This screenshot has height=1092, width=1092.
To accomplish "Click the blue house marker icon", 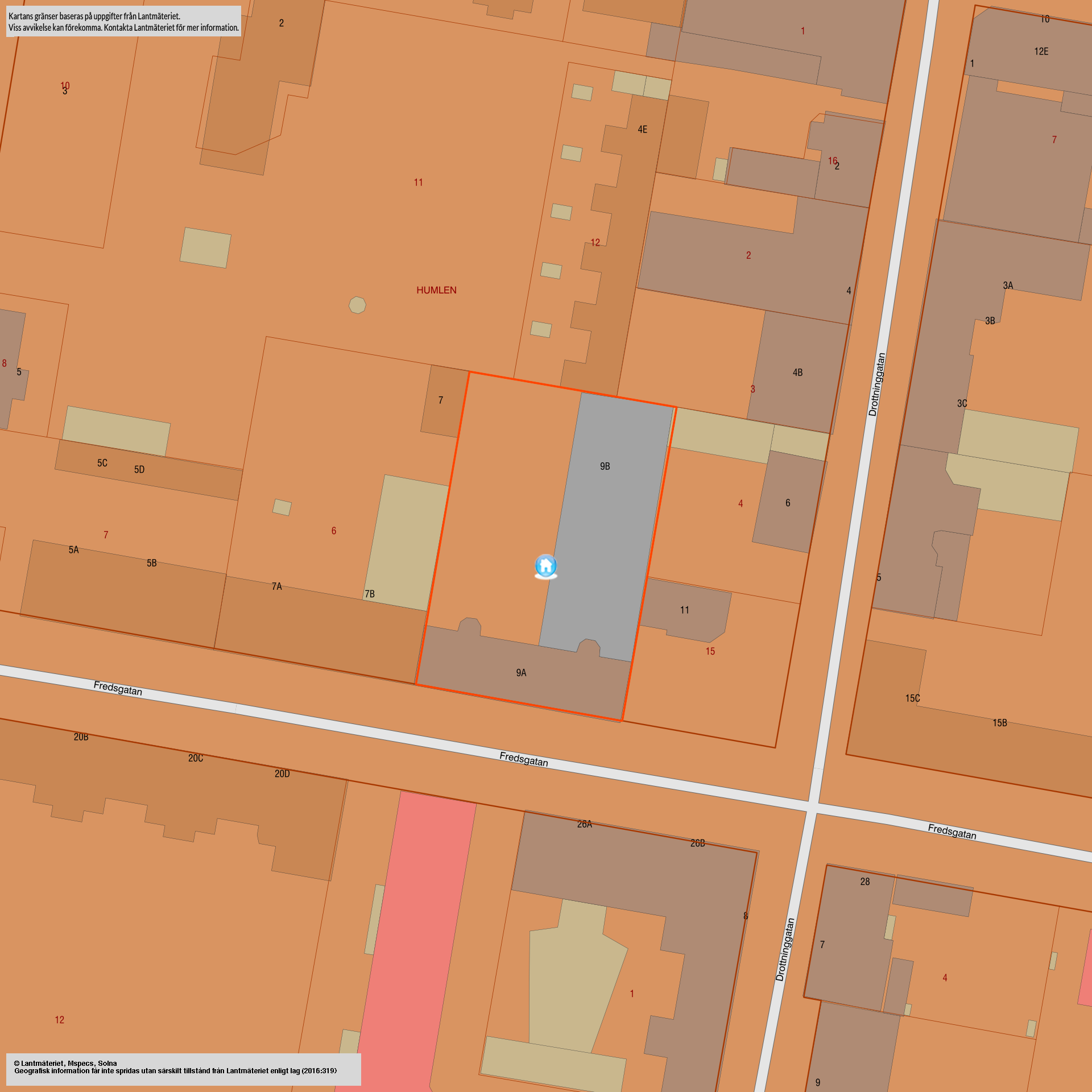I will tap(545, 566).
